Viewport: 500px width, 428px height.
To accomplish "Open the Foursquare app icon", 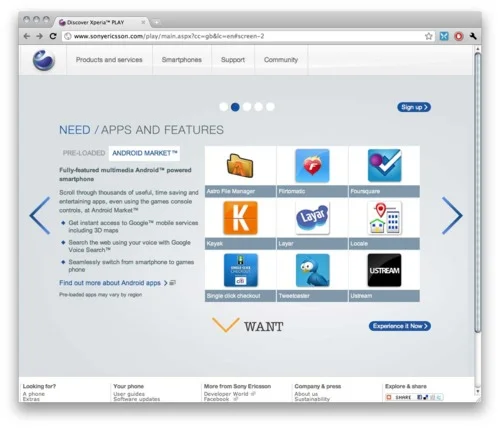I will point(384,165).
